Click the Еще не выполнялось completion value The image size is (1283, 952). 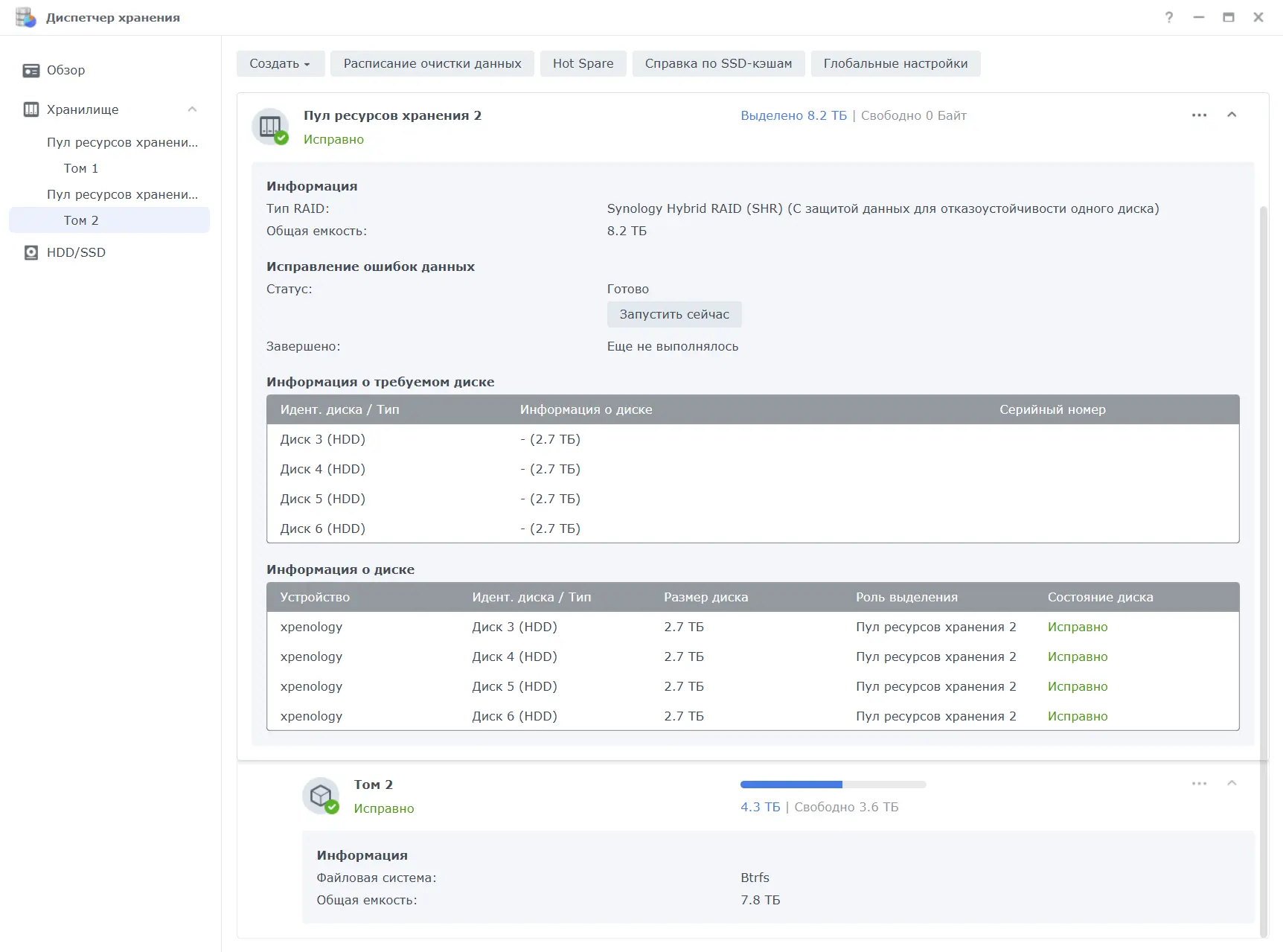(x=673, y=346)
